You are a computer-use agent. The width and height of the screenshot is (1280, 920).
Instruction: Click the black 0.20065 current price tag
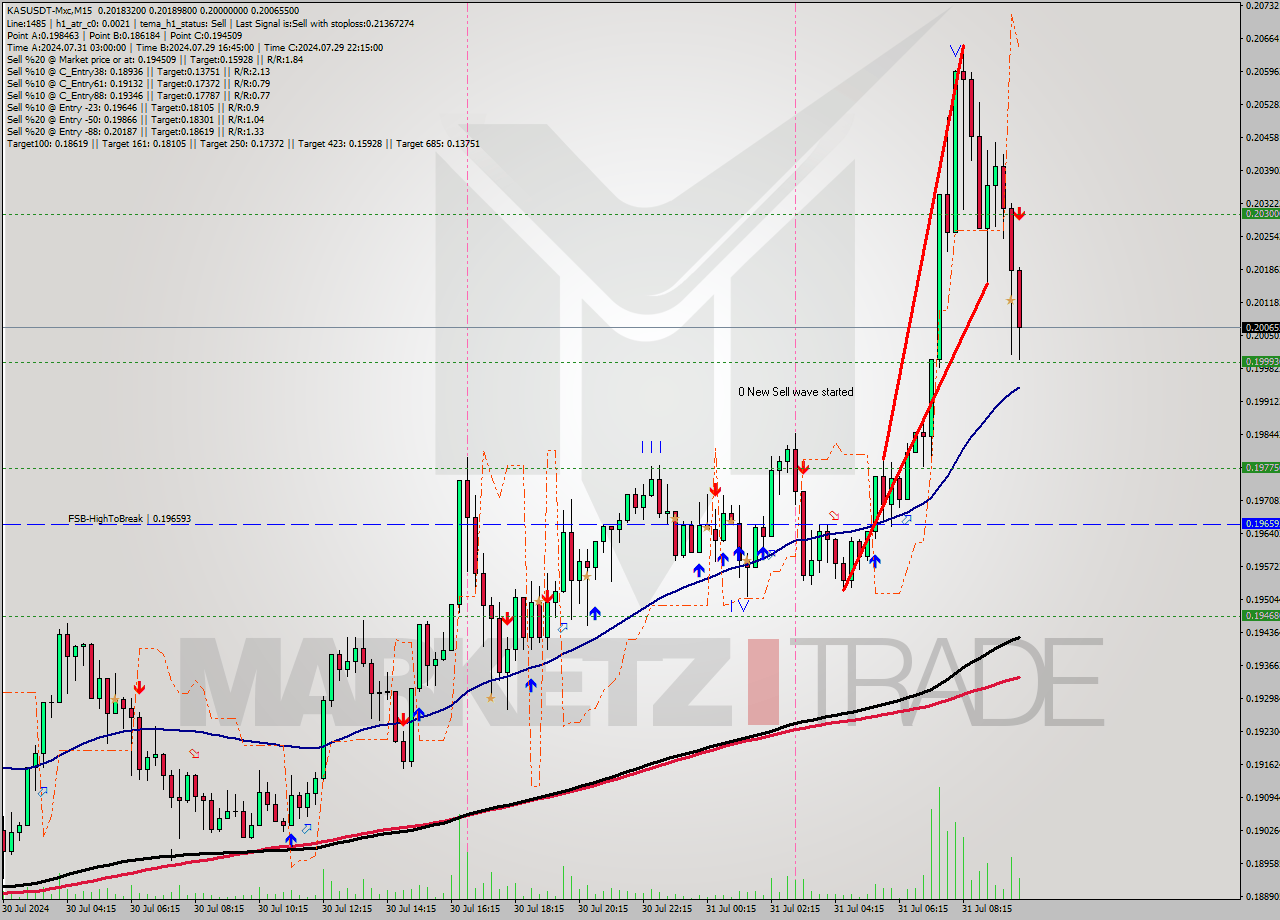[x=1260, y=327]
